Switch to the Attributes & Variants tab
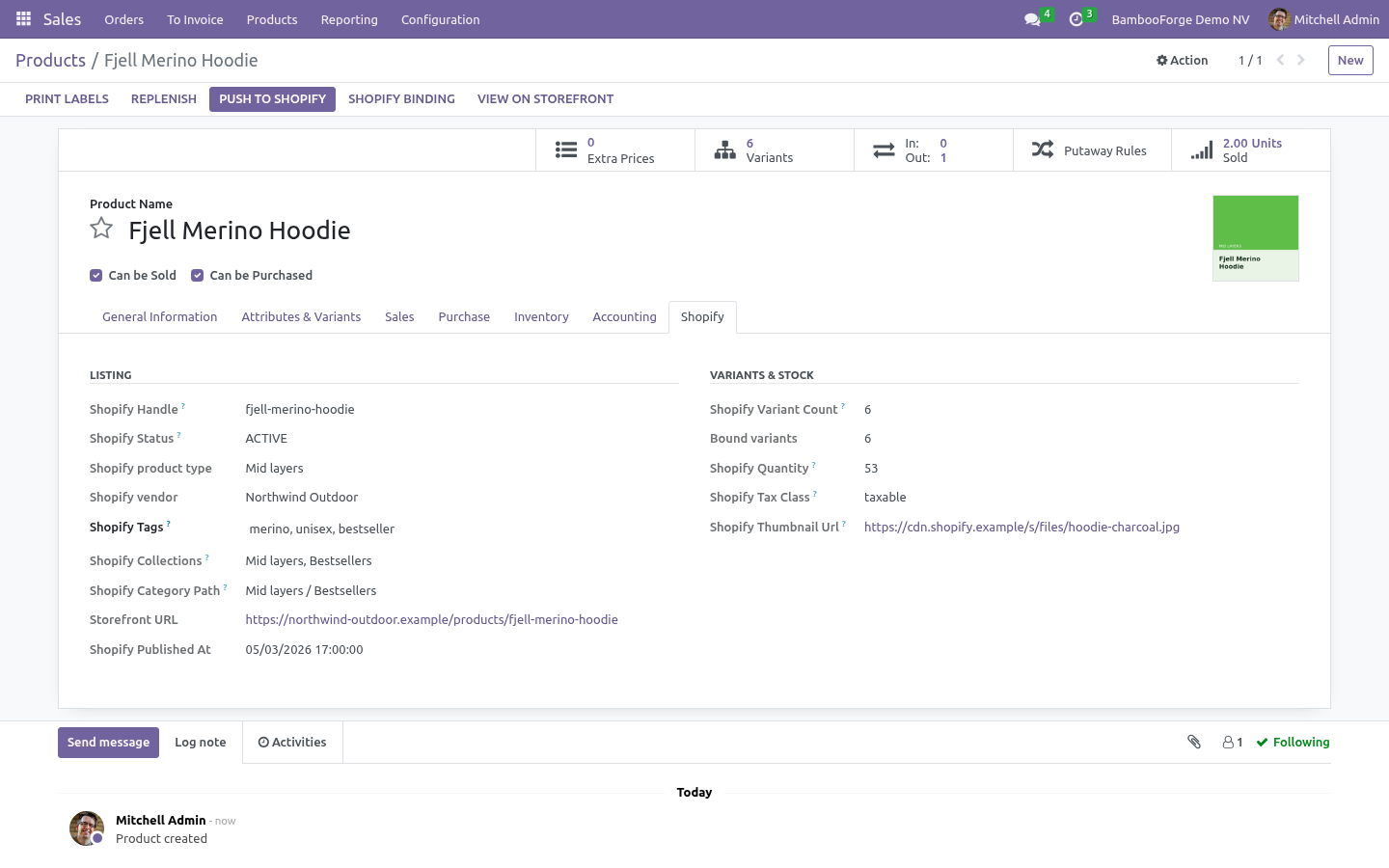Screen dimensions: 1389x868 pos(301,317)
